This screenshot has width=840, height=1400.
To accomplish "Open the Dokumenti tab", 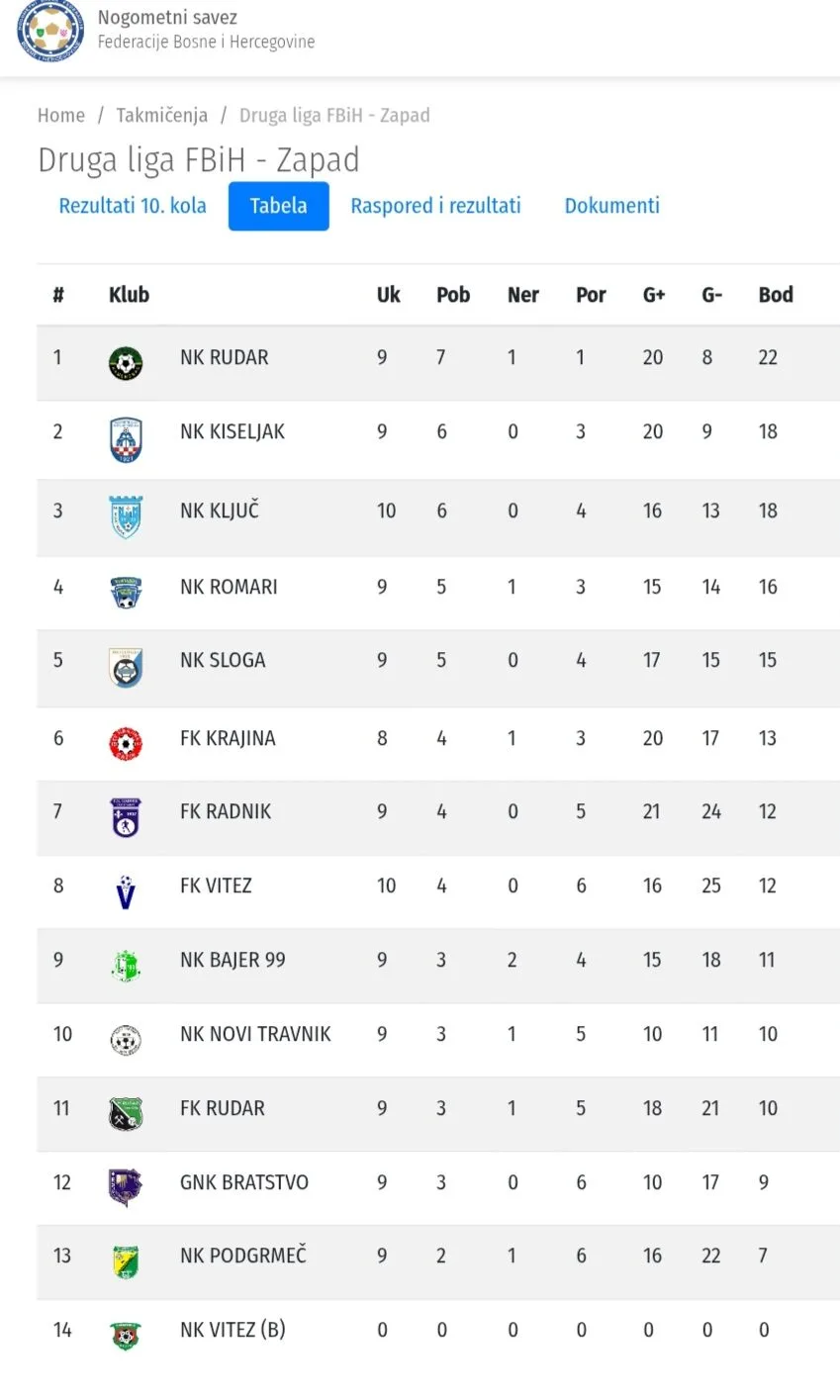I will [611, 206].
